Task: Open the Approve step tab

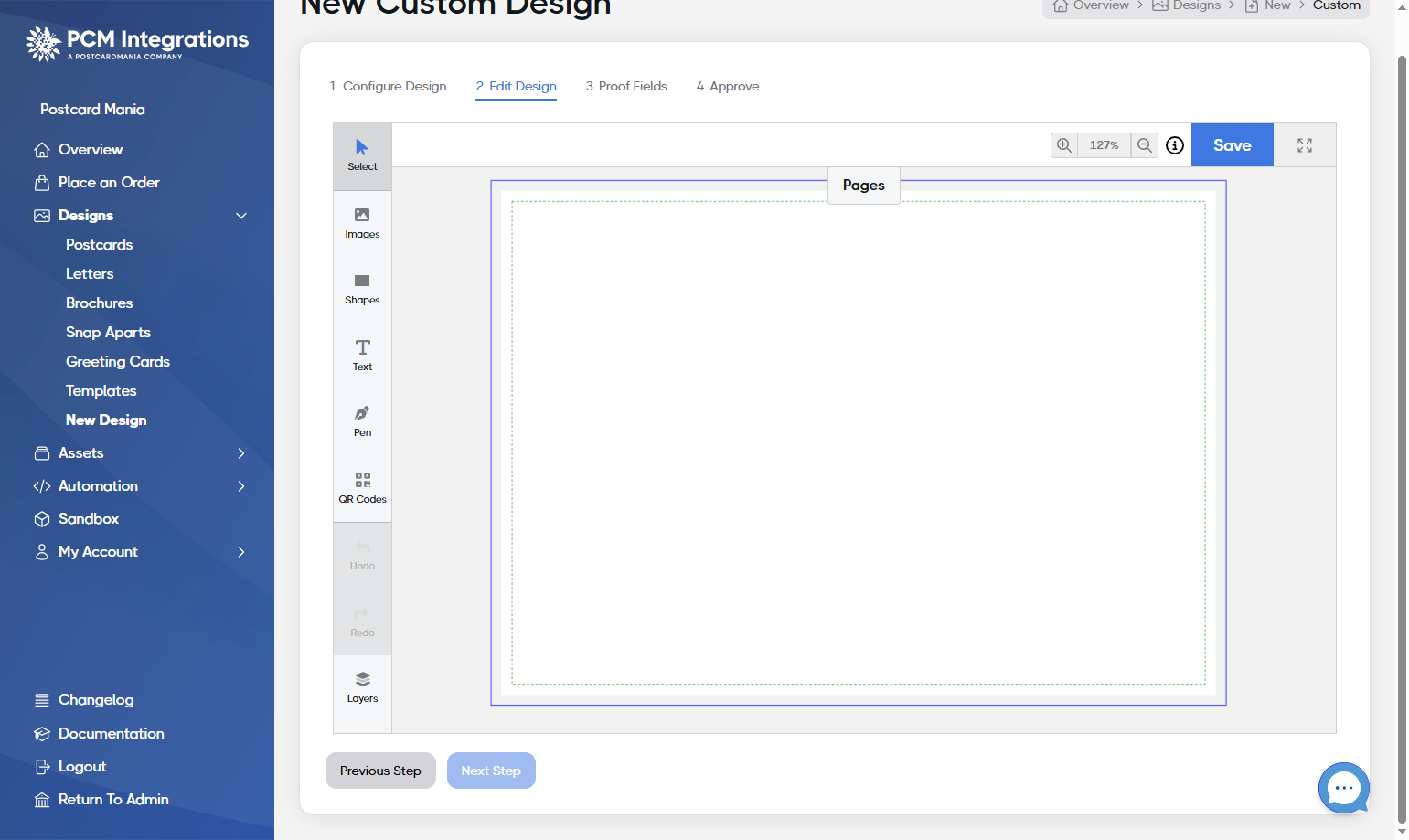Action: pos(728,86)
